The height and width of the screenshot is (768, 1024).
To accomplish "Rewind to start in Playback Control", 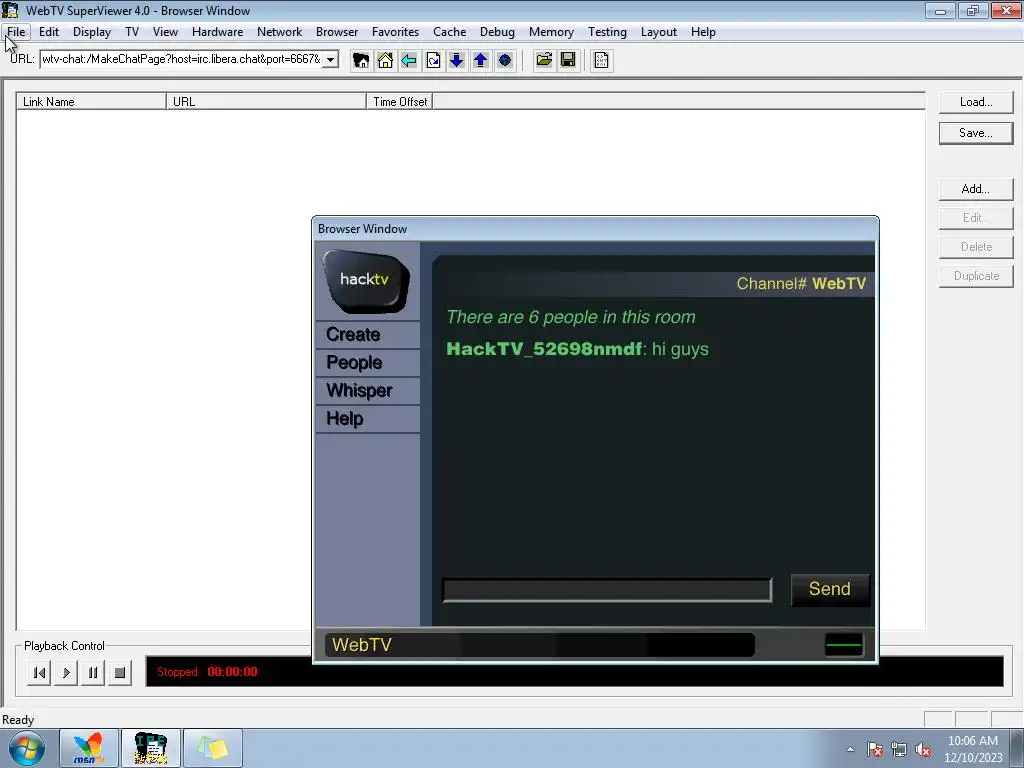I will 39,673.
